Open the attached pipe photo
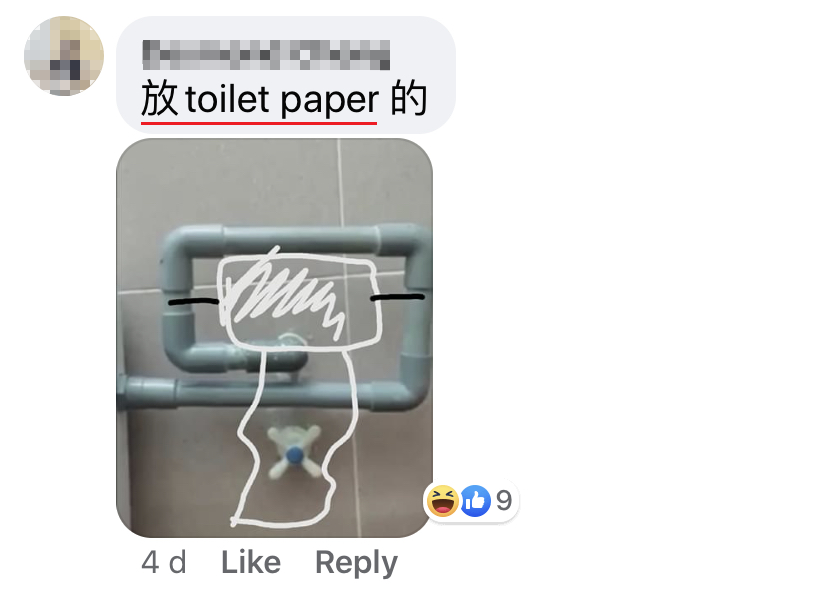The width and height of the screenshot is (828, 592). (274, 338)
